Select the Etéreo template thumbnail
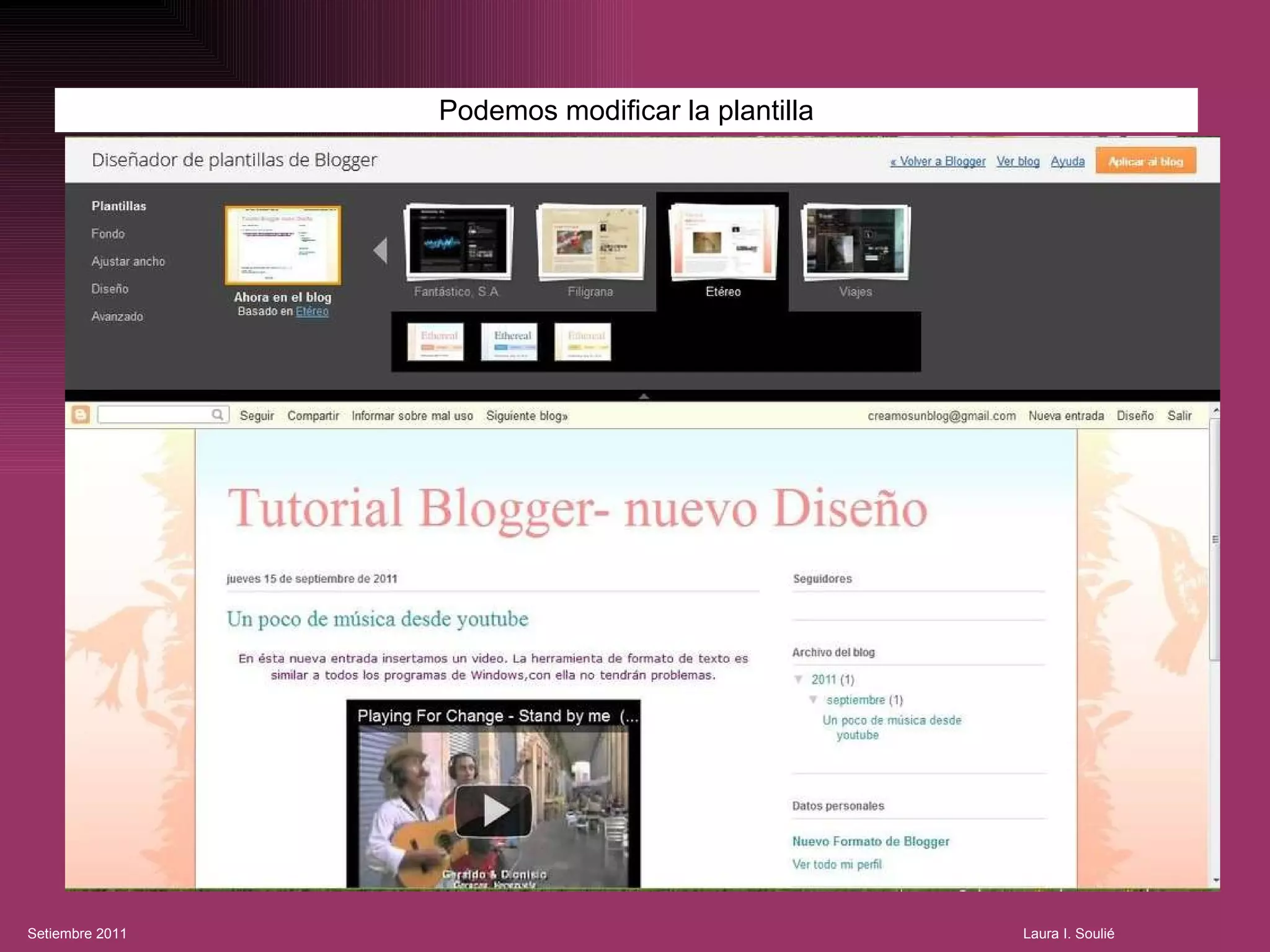This screenshot has width=1270, height=952. [x=723, y=242]
